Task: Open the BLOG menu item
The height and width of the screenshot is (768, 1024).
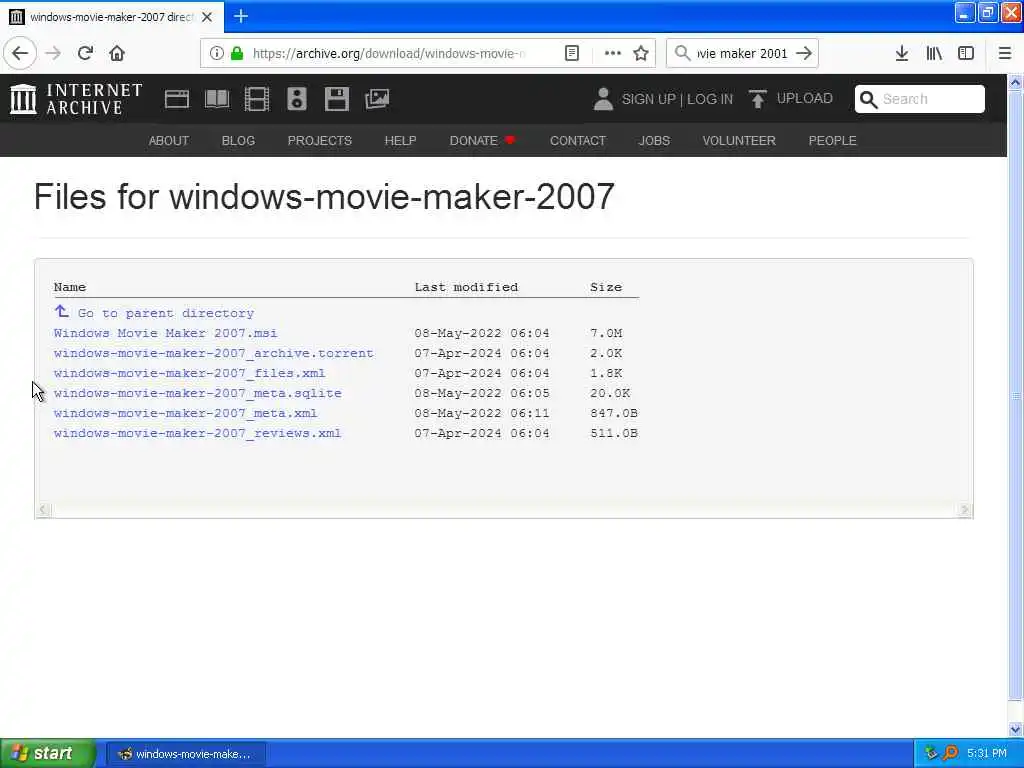Action: 238,140
